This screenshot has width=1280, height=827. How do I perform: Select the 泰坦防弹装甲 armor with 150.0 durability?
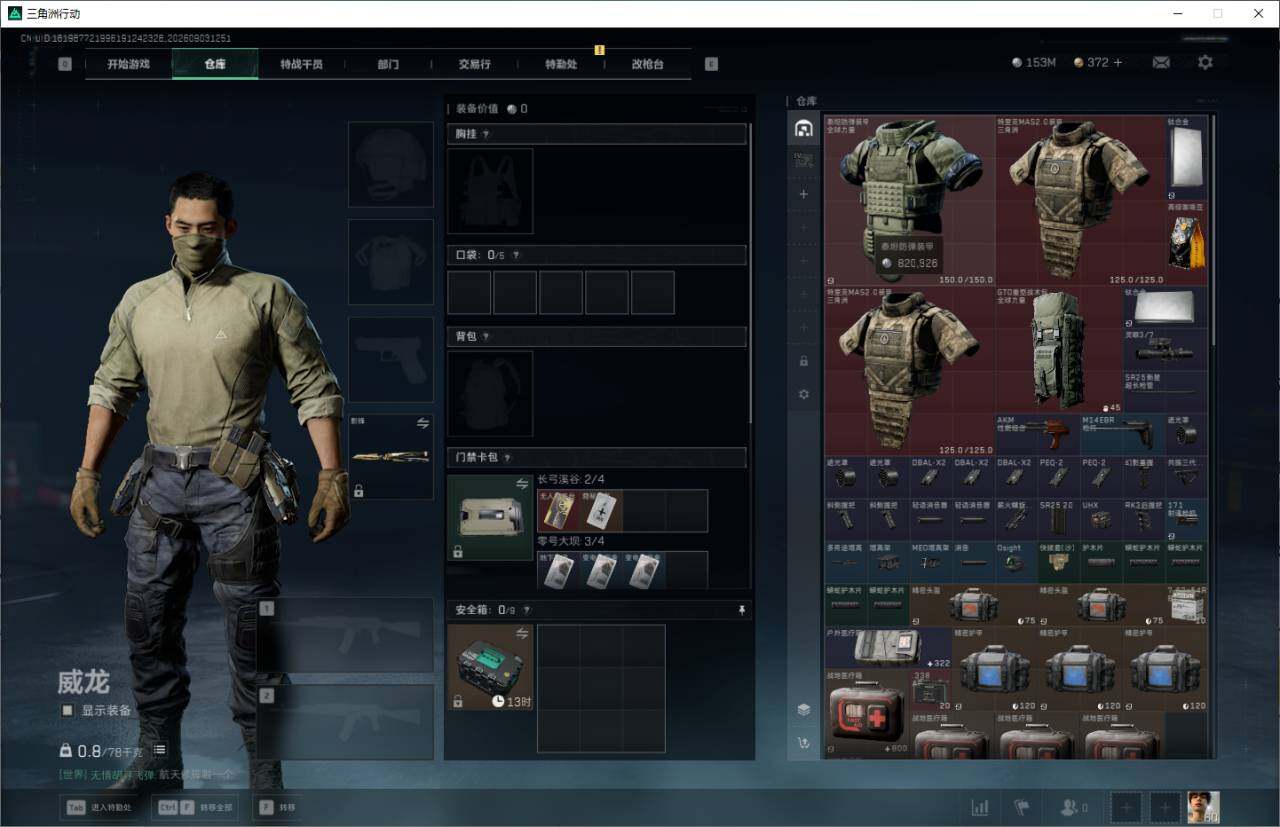910,200
